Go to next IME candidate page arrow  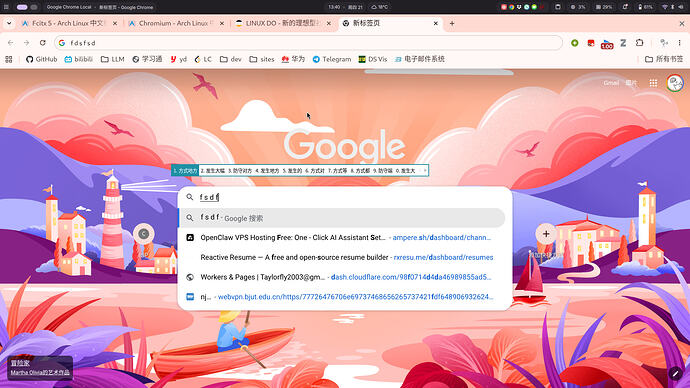coord(425,171)
